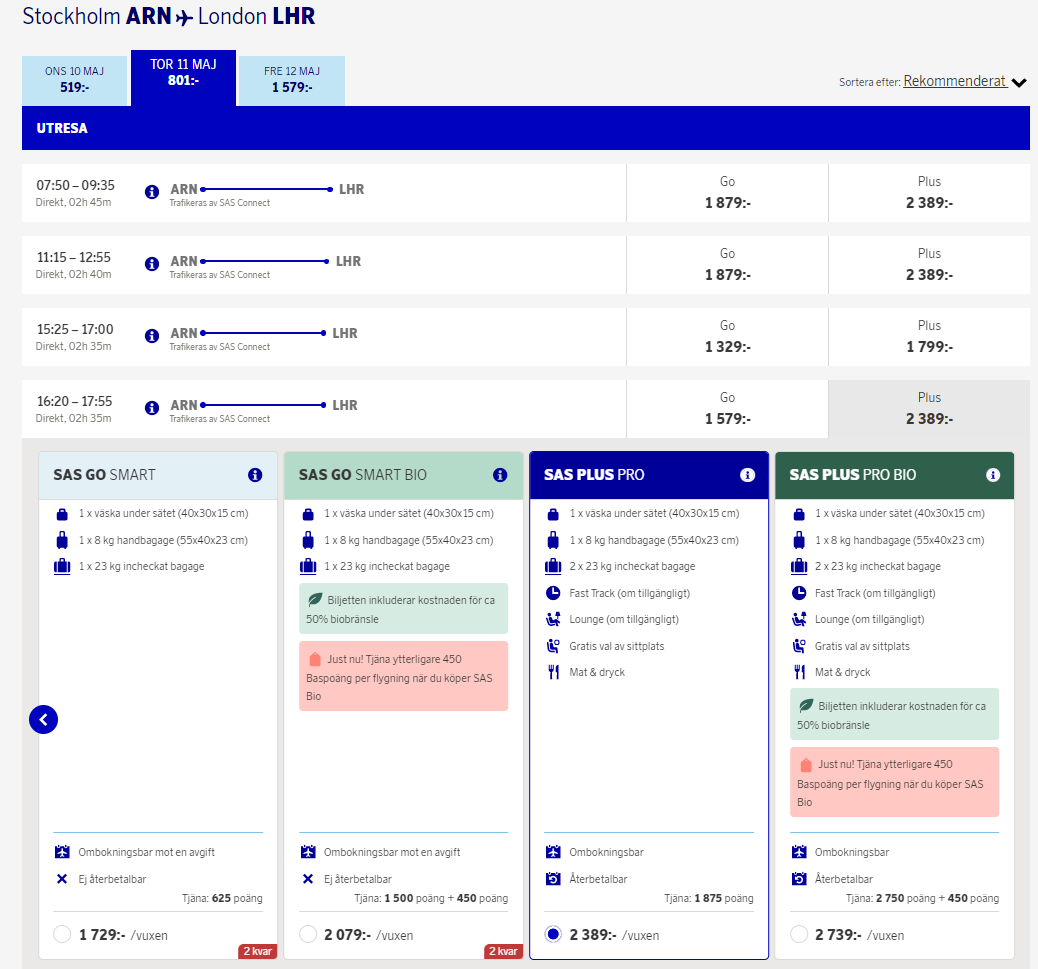Image resolution: width=1038 pixels, height=969 pixels.
Task: Open SAS Go Smart Bio info icon
Action: tap(500, 475)
